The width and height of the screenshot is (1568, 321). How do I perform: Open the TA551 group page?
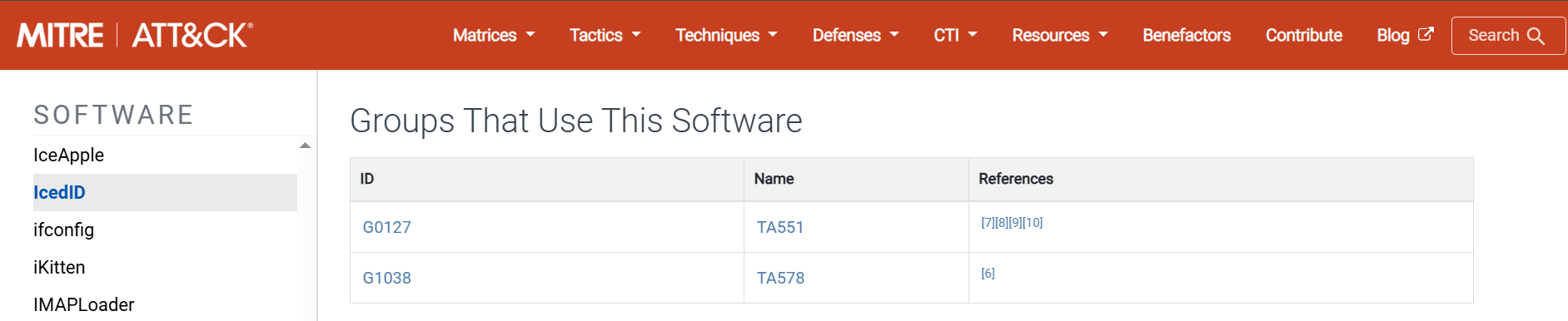click(780, 227)
